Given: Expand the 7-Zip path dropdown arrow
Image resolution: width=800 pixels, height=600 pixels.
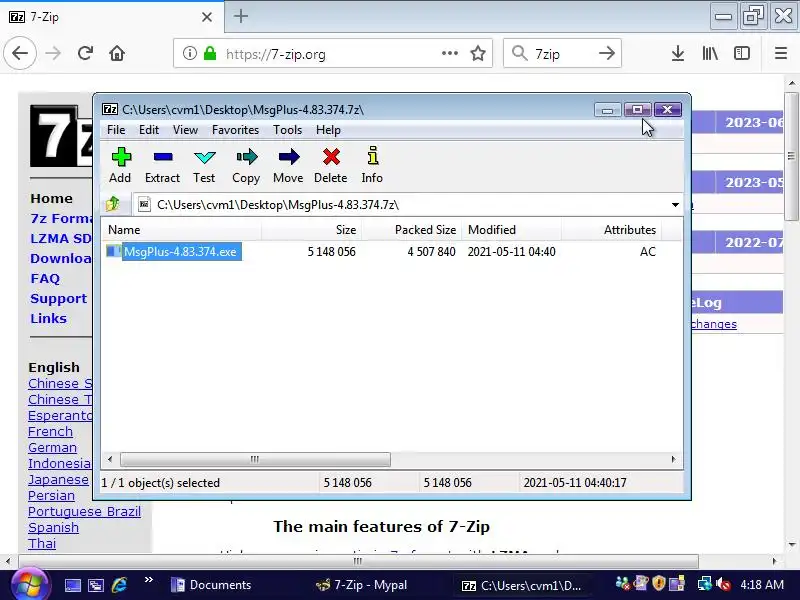Looking at the screenshot, I should [675, 205].
